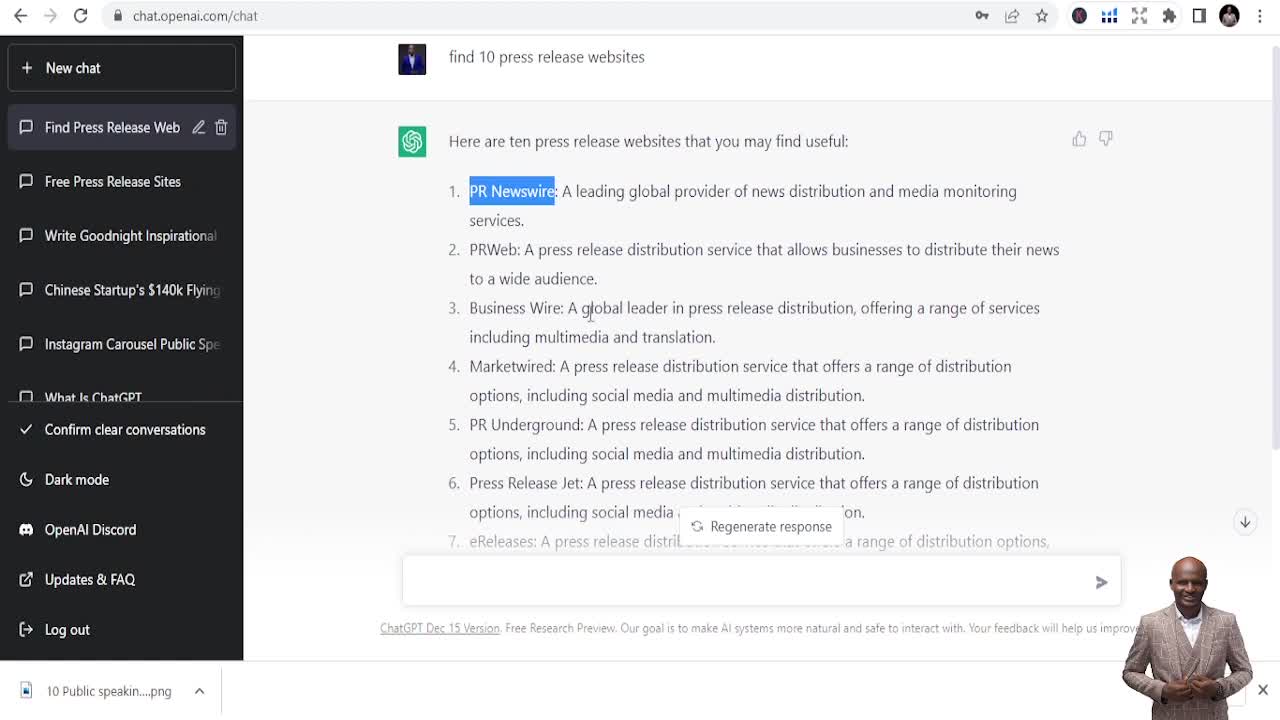This screenshot has height=720, width=1280.
Task: Bookmark this page with the star icon
Action: click(1042, 16)
